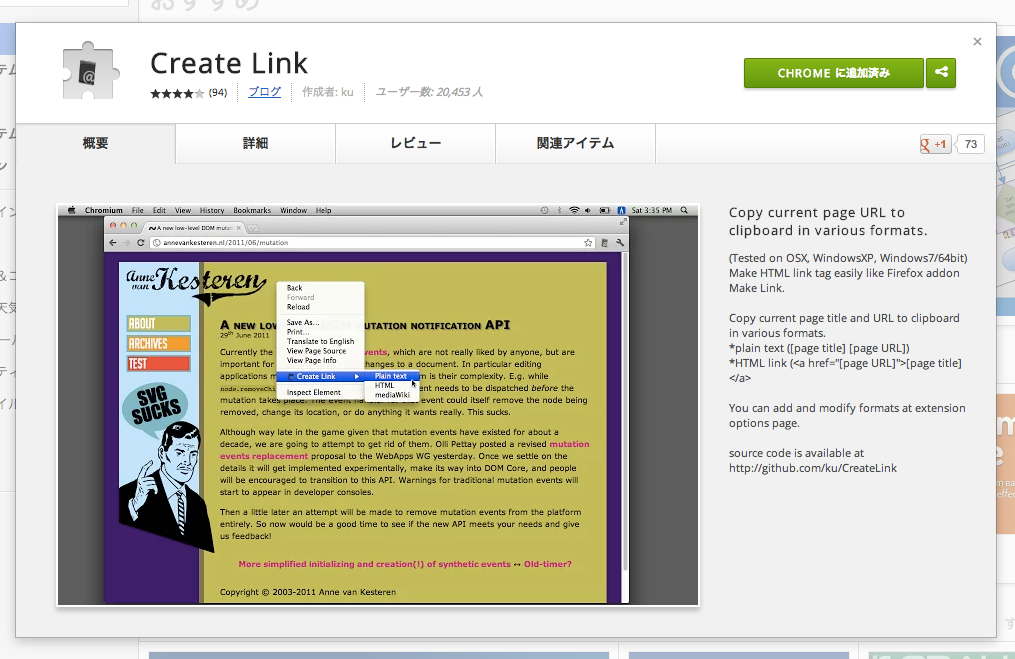Click the share icon button
This screenshot has width=1015, height=659.
940,73
